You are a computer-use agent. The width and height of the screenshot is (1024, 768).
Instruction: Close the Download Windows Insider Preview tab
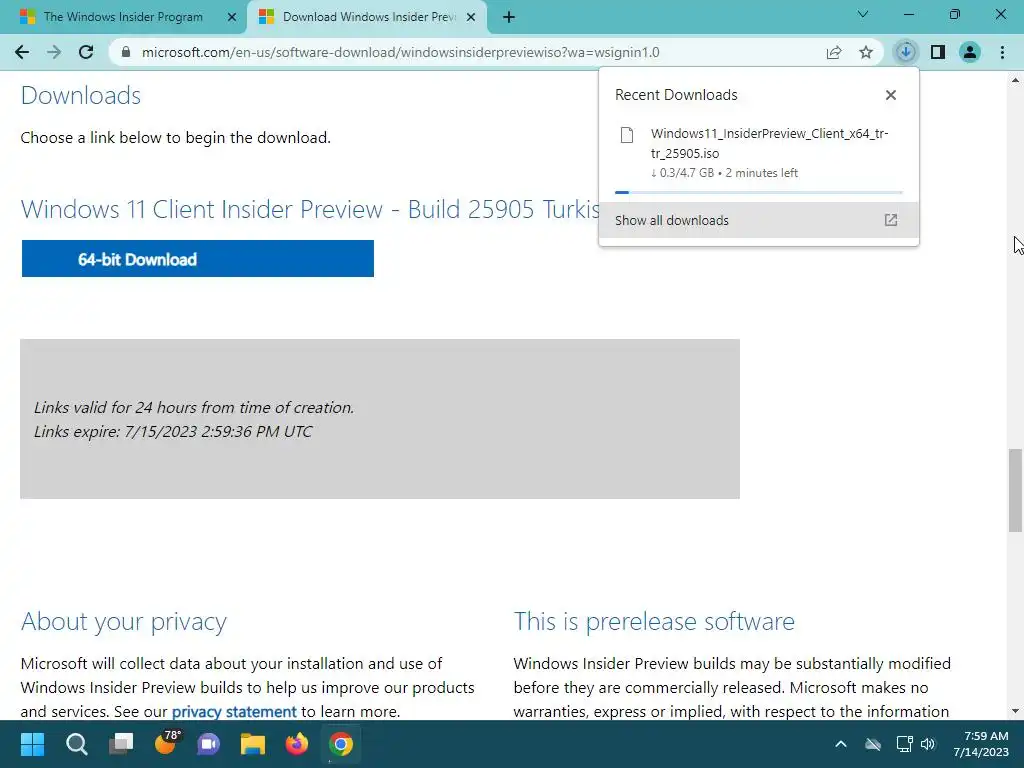tap(471, 17)
